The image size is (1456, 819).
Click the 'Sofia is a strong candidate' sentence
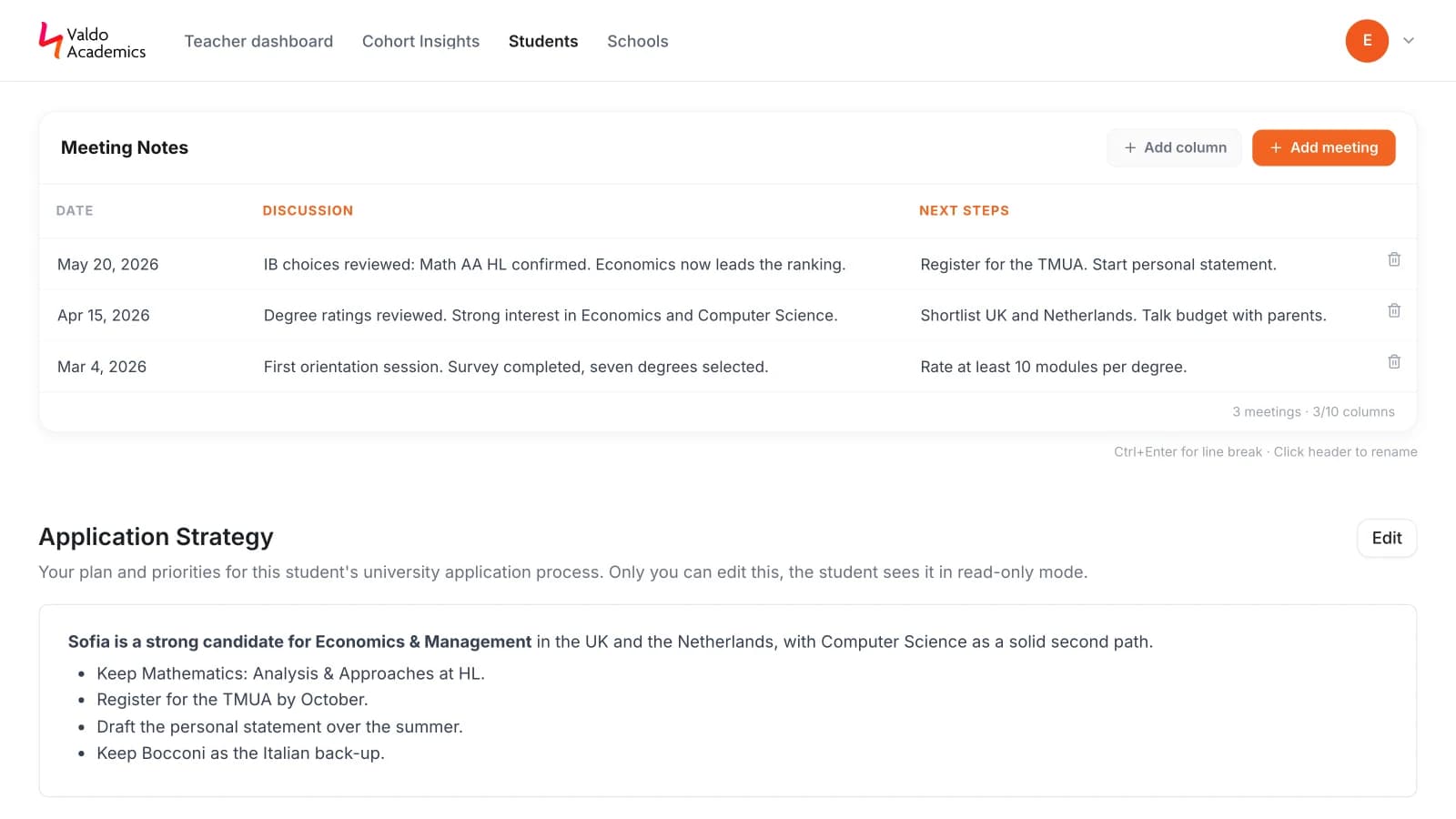pos(610,642)
